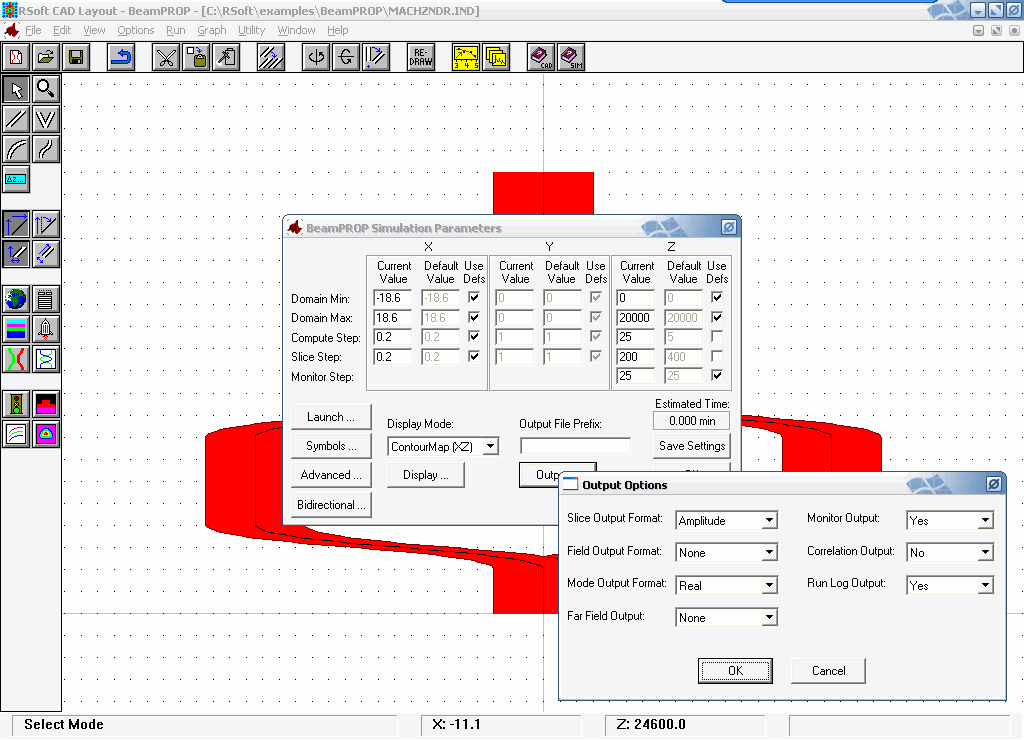1024x740 pixels.
Task: Toggle Use Defs for X Domain Max
Action: [x=474, y=317]
